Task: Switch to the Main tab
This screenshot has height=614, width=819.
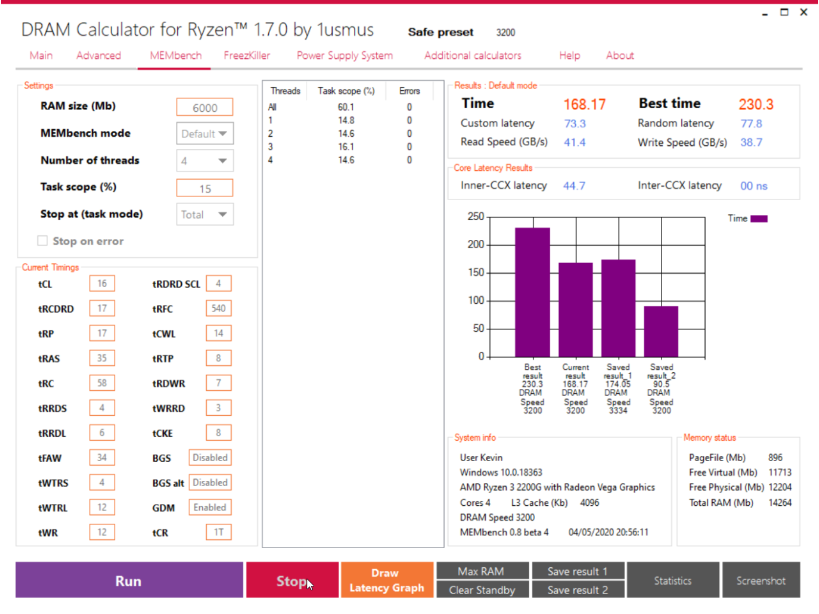Action: tap(41, 55)
